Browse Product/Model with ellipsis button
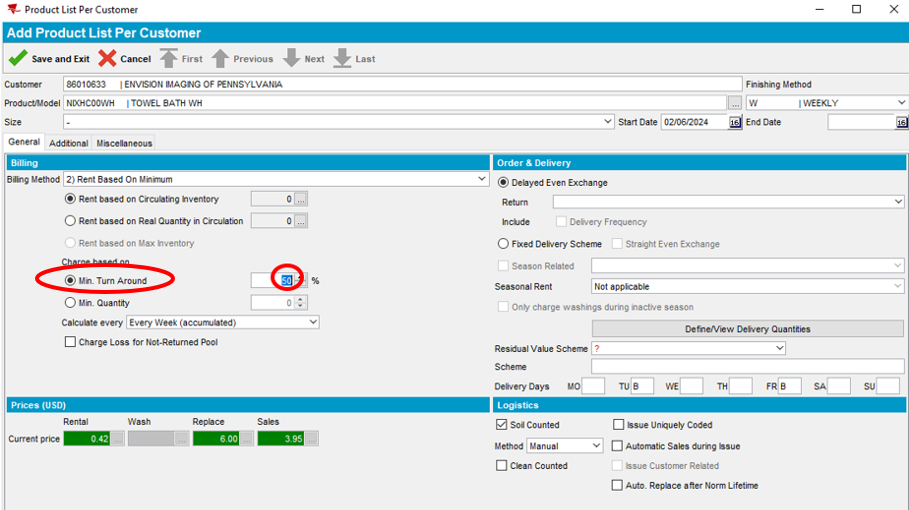 pyautogui.click(x=735, y=103)
